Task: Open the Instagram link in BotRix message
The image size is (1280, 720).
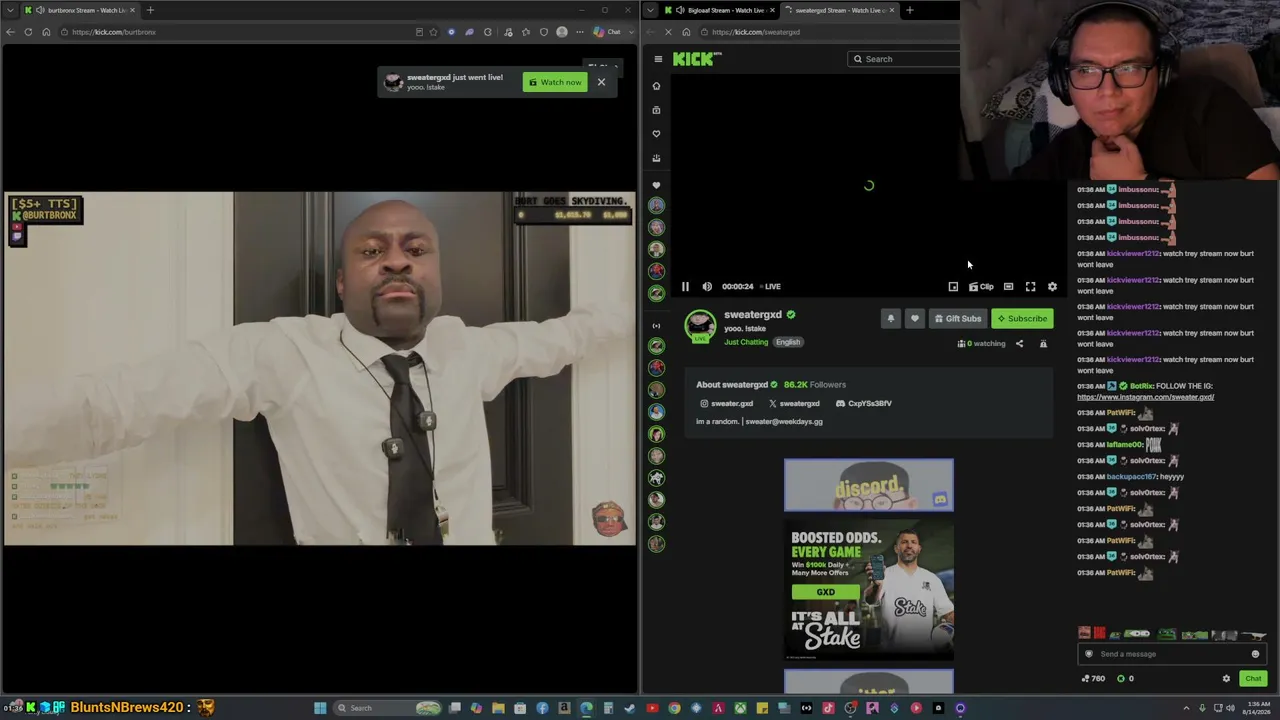Action: pos(1145,397)
